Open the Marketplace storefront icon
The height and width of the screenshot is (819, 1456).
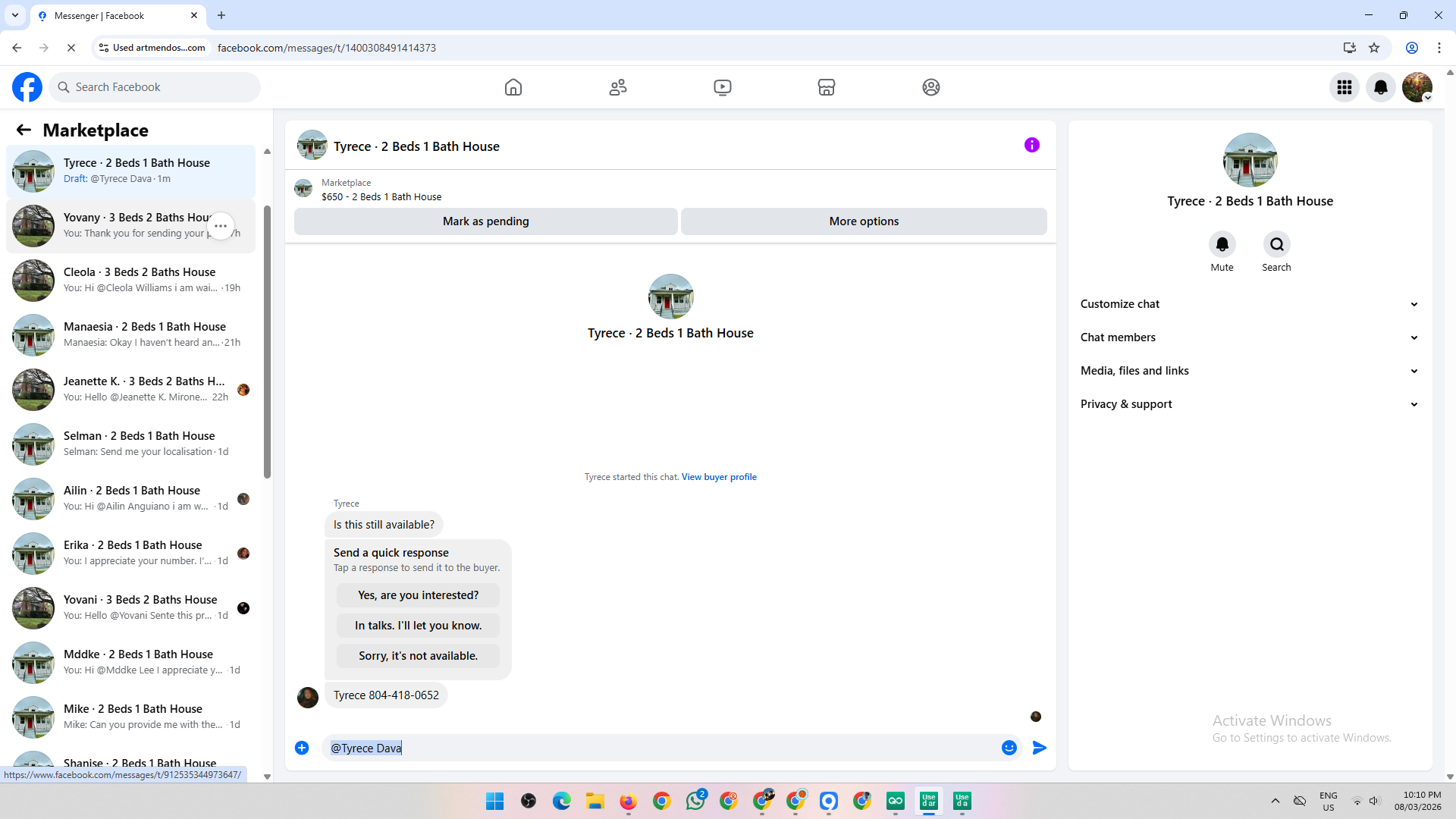tap(827, 87)
